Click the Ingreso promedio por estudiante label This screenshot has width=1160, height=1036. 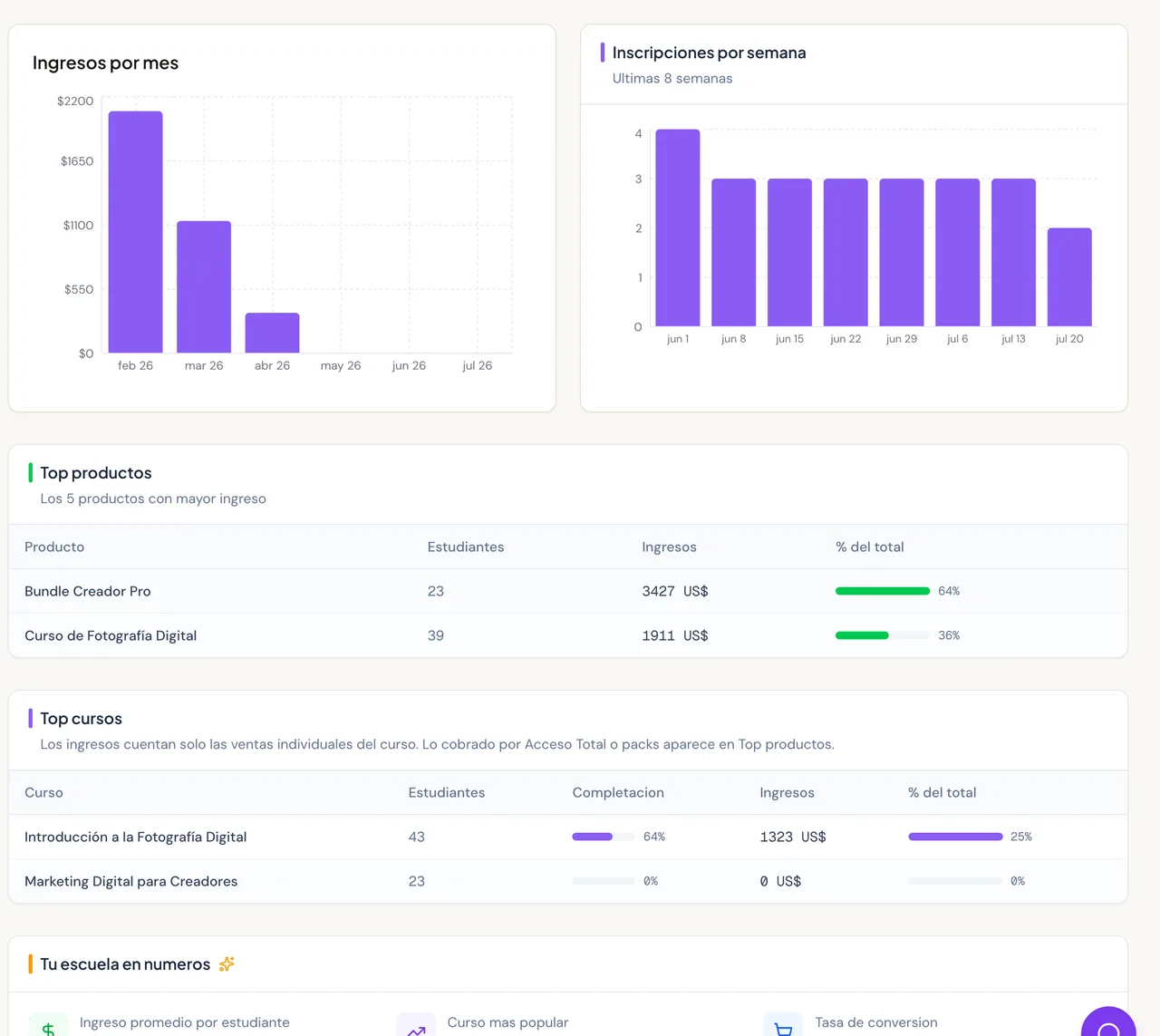point(185,1022)
